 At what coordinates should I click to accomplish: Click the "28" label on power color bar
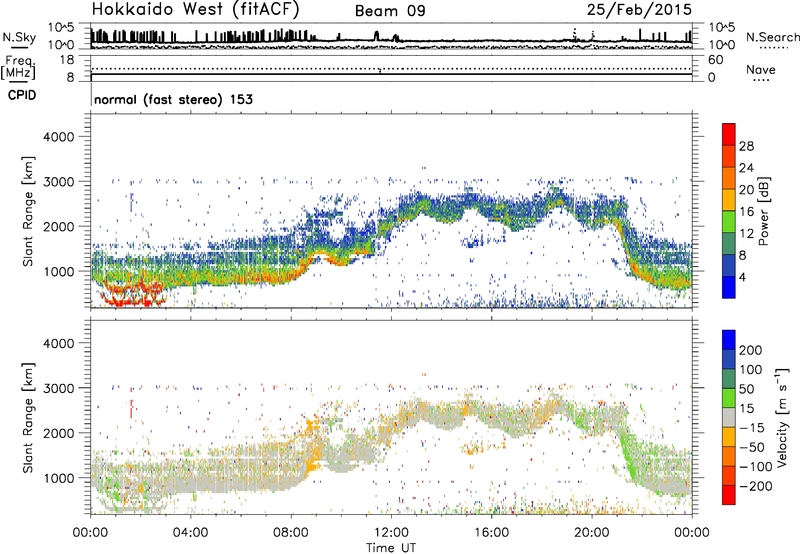point(746,146)
